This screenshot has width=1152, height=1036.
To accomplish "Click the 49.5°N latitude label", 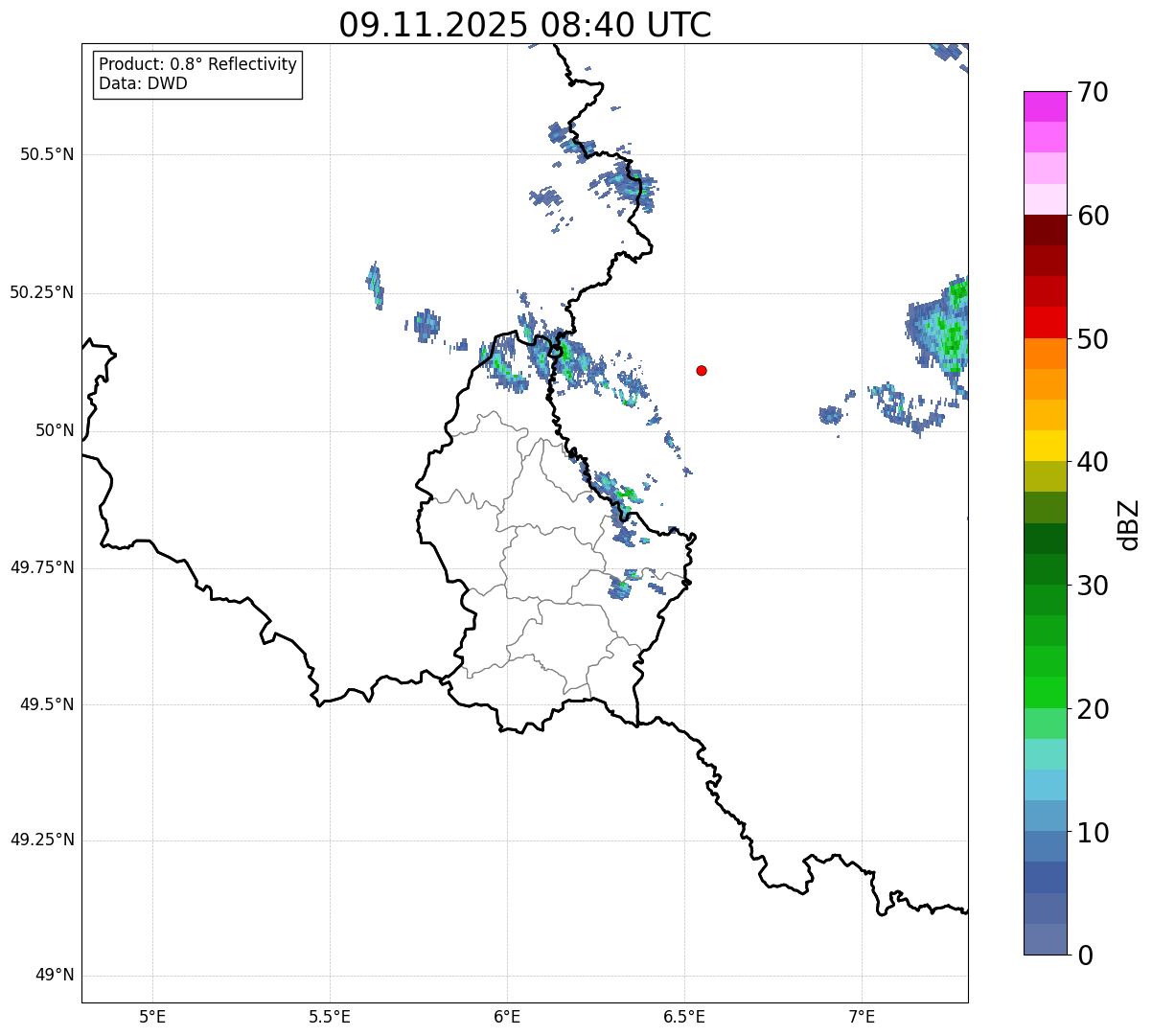I will [x=47, y=704].
